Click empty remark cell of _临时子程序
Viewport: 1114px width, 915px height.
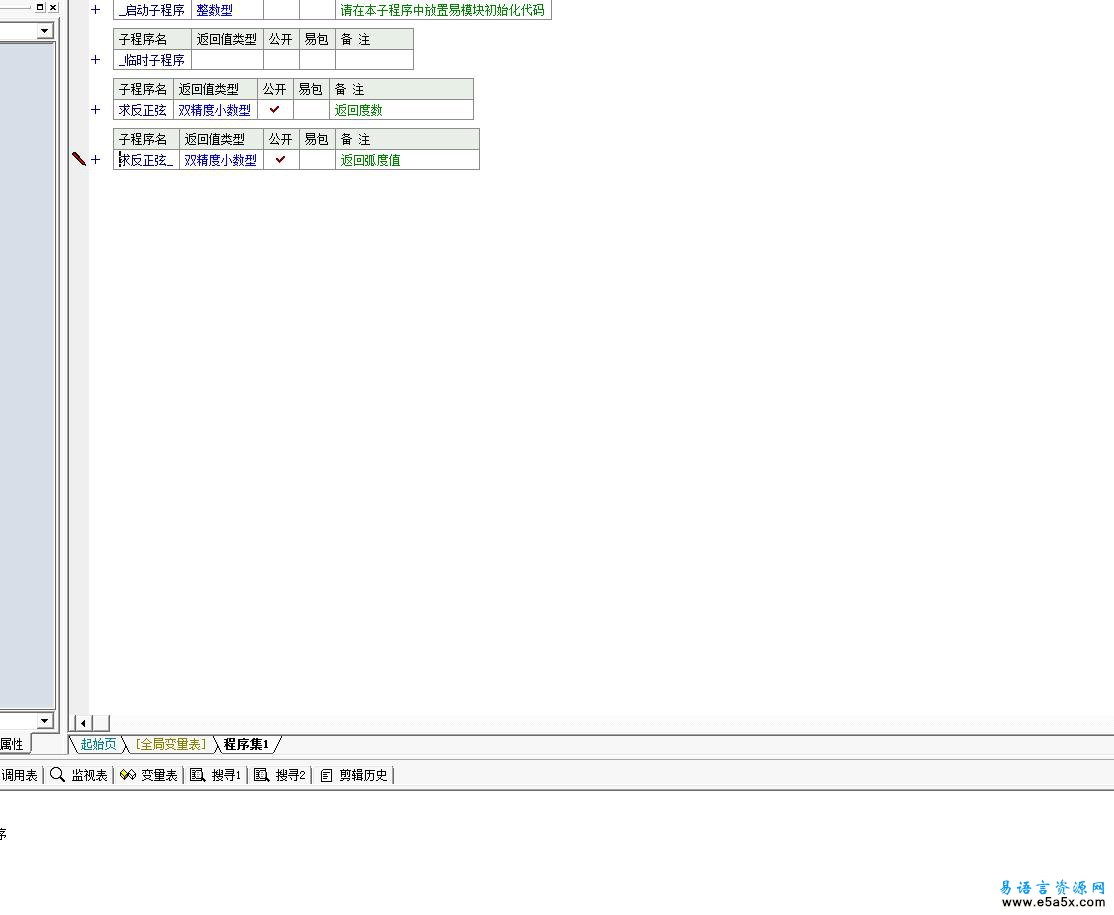pos(374,60)
